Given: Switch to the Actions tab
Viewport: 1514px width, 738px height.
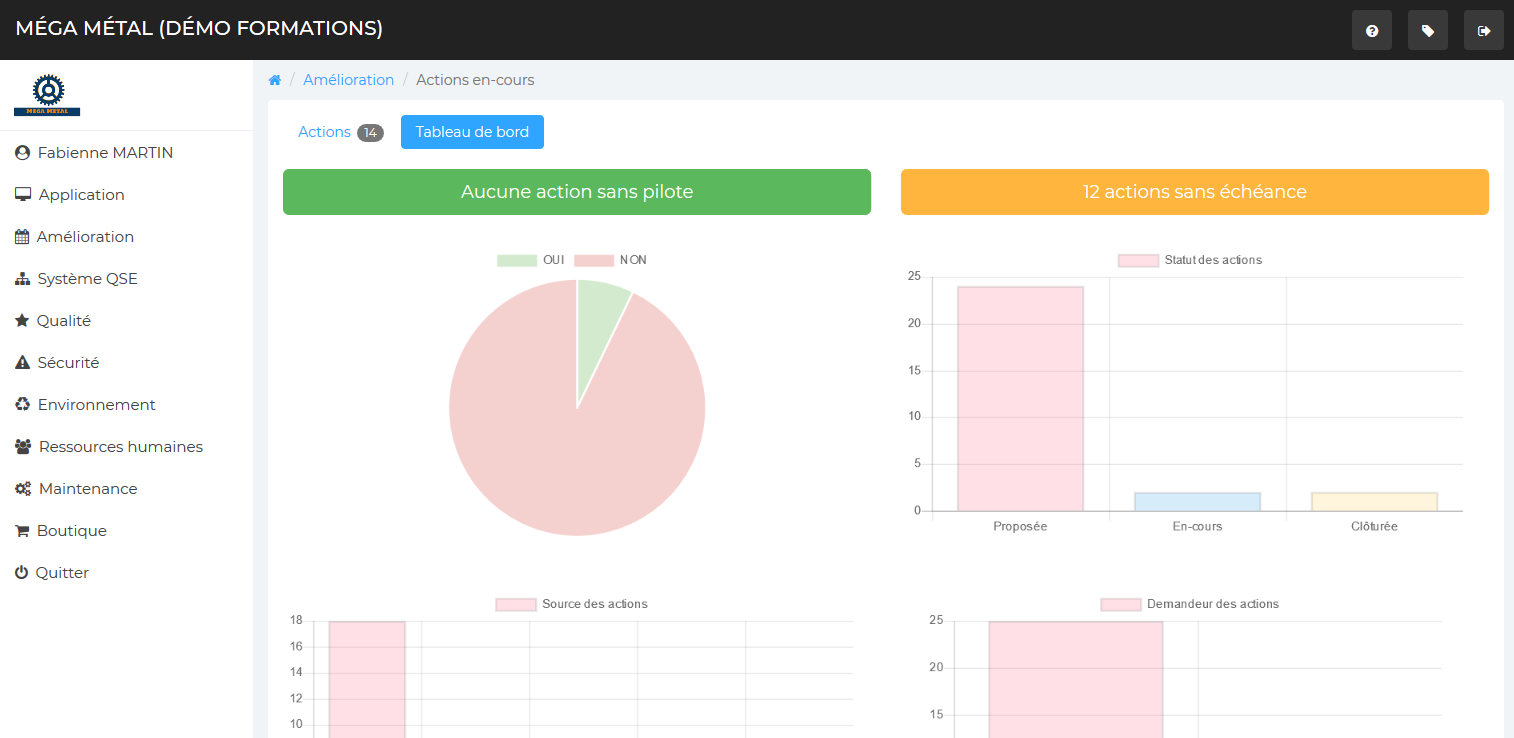Looking at the screenshot, I should (x=325, y=132).
